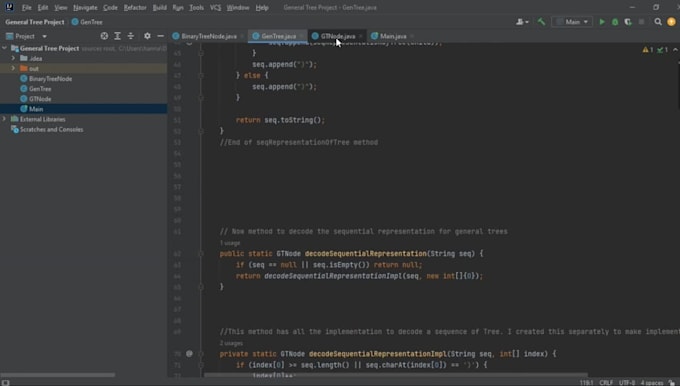Screen dimensions: 680x386
Task: Expand the inspections widget chevron
Action: (675, 50)
